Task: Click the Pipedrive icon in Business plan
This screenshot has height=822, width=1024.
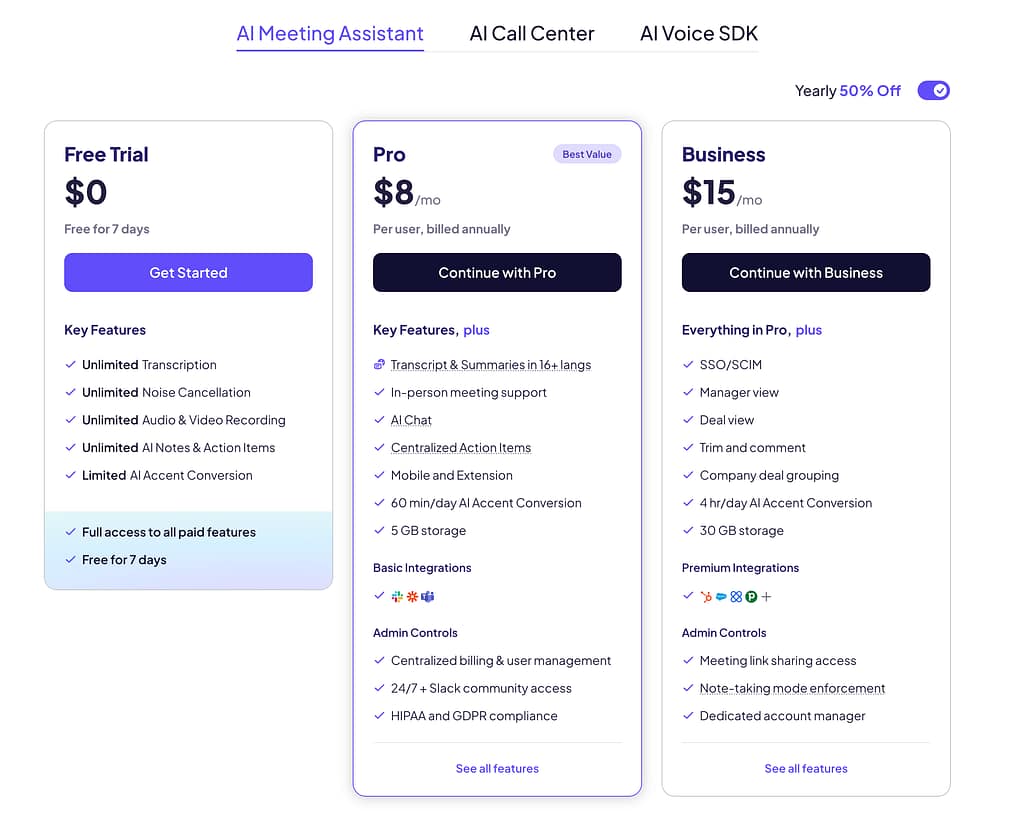Action: pos(751,596)
